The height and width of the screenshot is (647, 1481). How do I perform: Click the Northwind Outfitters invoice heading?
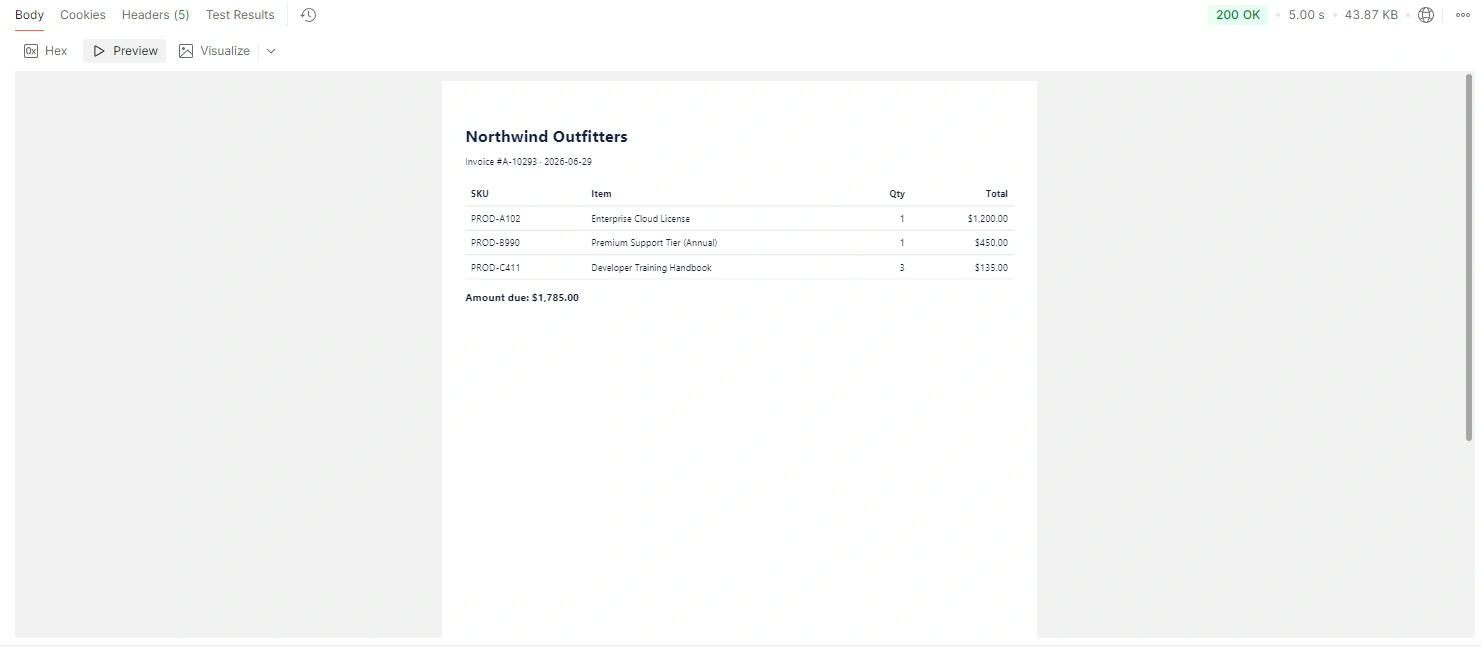pyautogui.click(x=546, y=137)
